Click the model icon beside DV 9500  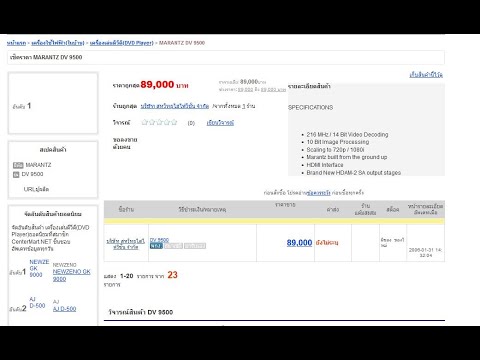pos(16,174)
